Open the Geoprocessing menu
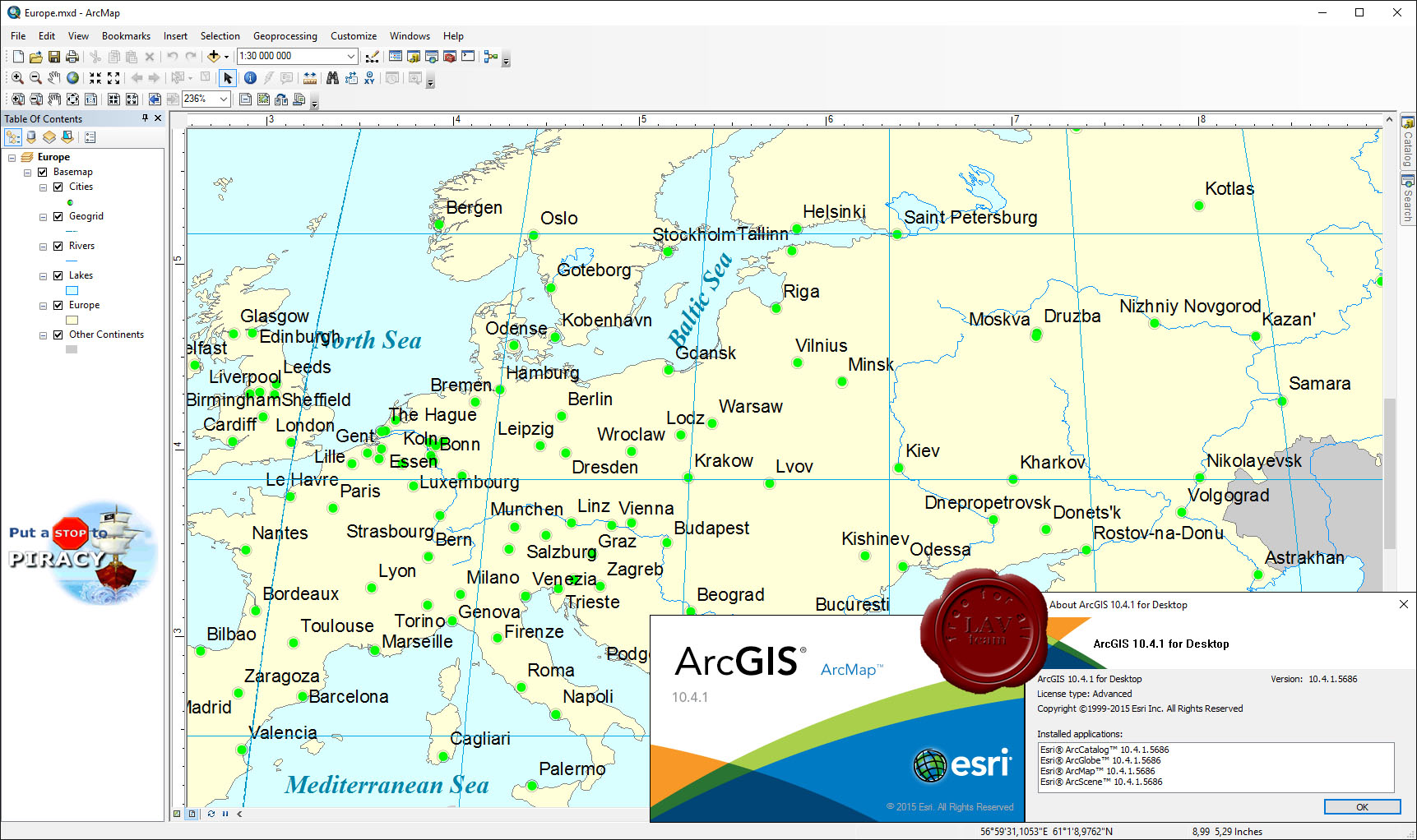Image resolution: width=1417 pixels, height=840 pixels. (x=285, y=36)
